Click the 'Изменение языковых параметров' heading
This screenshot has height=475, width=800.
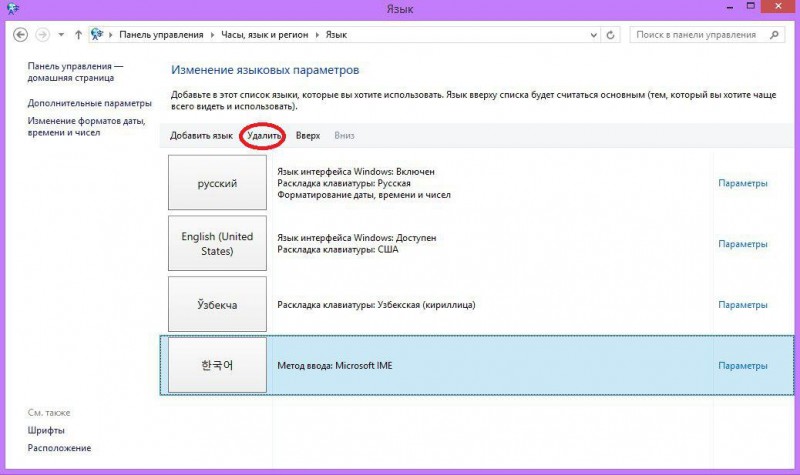pos(265,70)
